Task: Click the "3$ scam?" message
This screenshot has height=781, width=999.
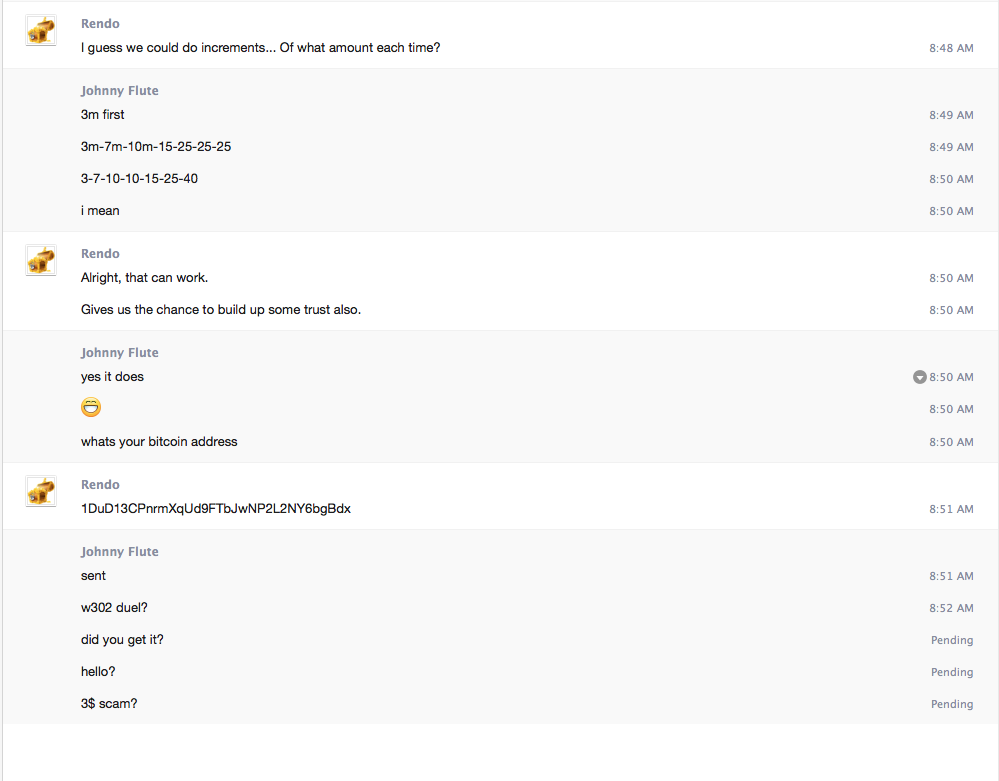Action: [x=109, y=704]
